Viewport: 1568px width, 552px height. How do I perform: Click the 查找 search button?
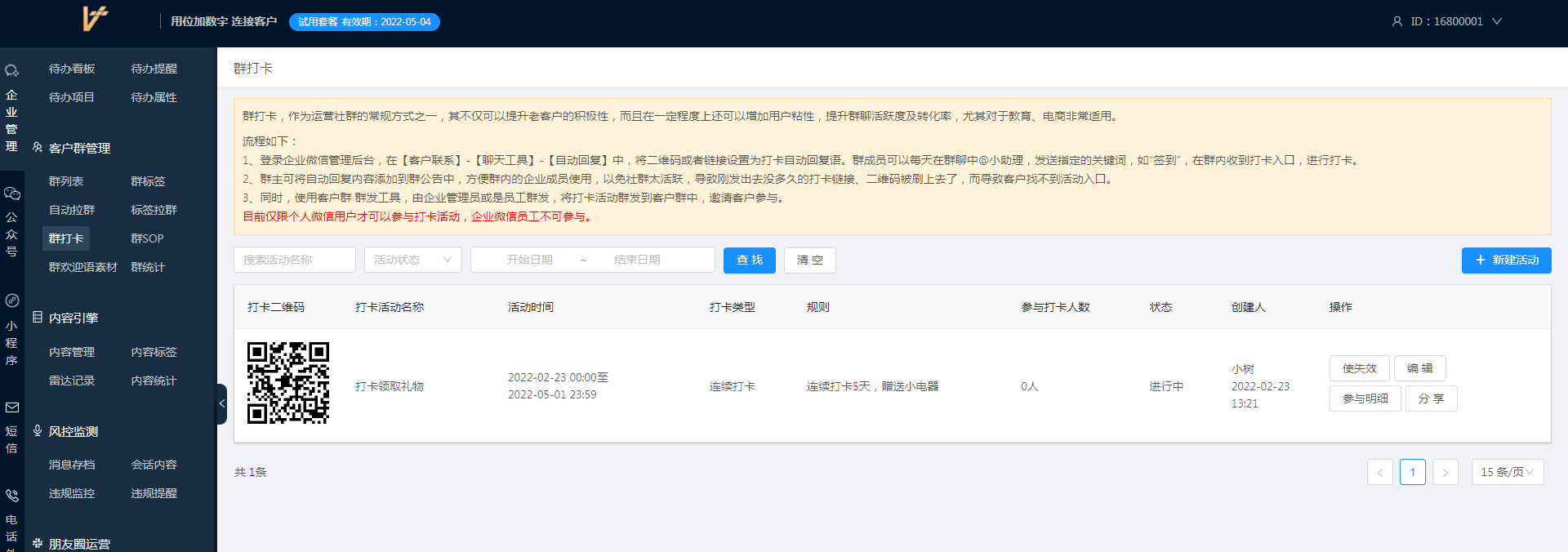click(750, 260)
